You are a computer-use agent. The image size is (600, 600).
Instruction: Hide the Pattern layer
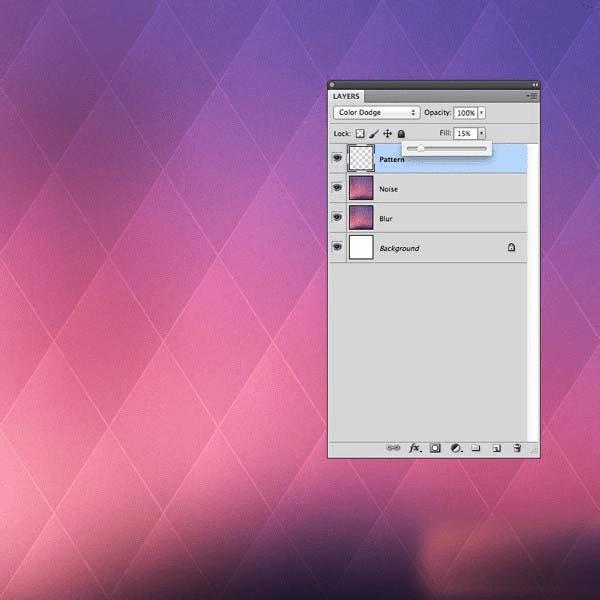[x=337, y=158]
